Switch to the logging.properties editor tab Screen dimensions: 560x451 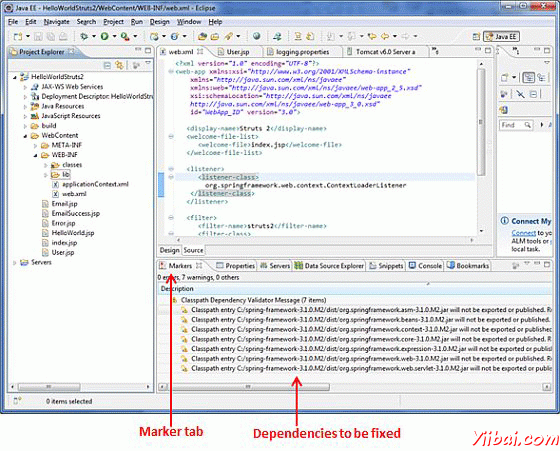[x=302, y=52]
